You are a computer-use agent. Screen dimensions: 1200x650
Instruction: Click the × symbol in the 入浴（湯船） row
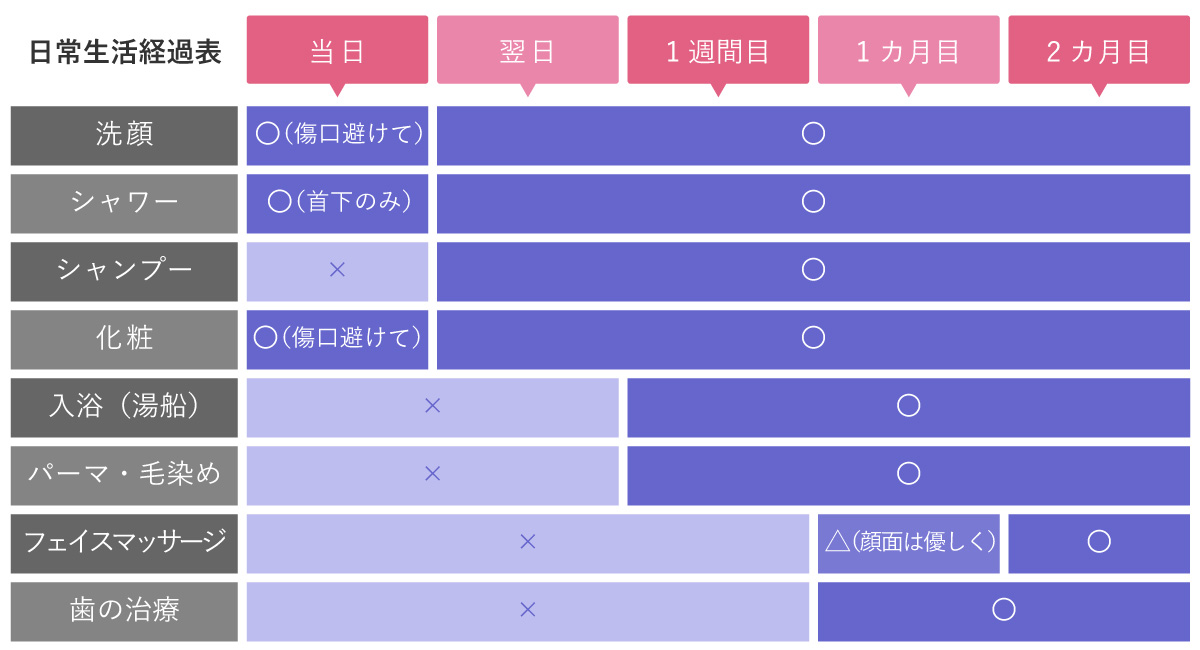point(432,406)
